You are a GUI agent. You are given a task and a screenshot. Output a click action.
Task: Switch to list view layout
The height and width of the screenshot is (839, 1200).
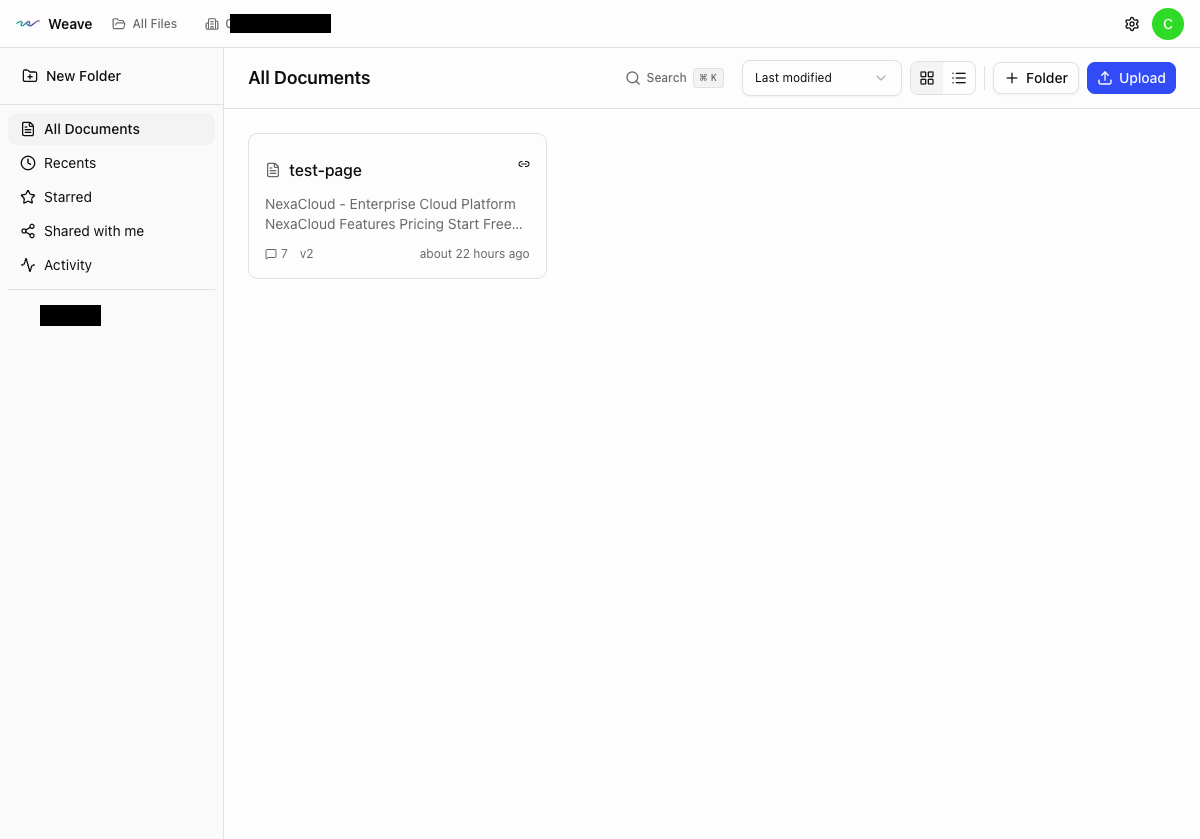959,78
